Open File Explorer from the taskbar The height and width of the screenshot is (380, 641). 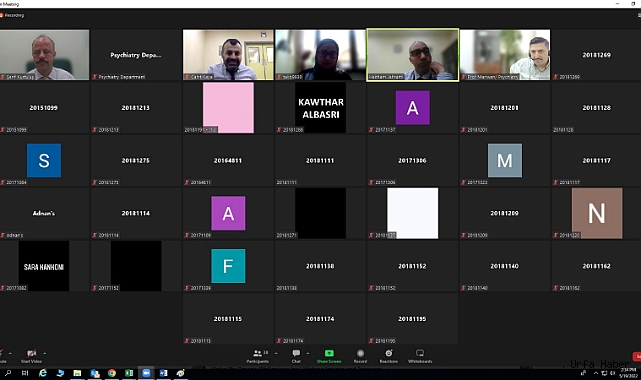tap(77, 373)
